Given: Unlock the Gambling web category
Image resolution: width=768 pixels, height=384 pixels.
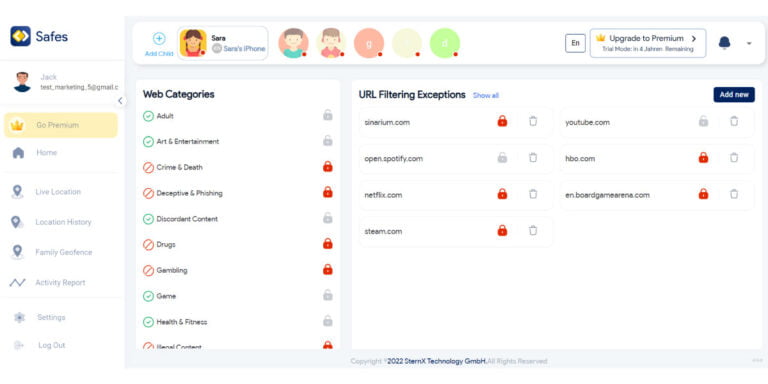Looking at the screenshot, I should [328, 269].
